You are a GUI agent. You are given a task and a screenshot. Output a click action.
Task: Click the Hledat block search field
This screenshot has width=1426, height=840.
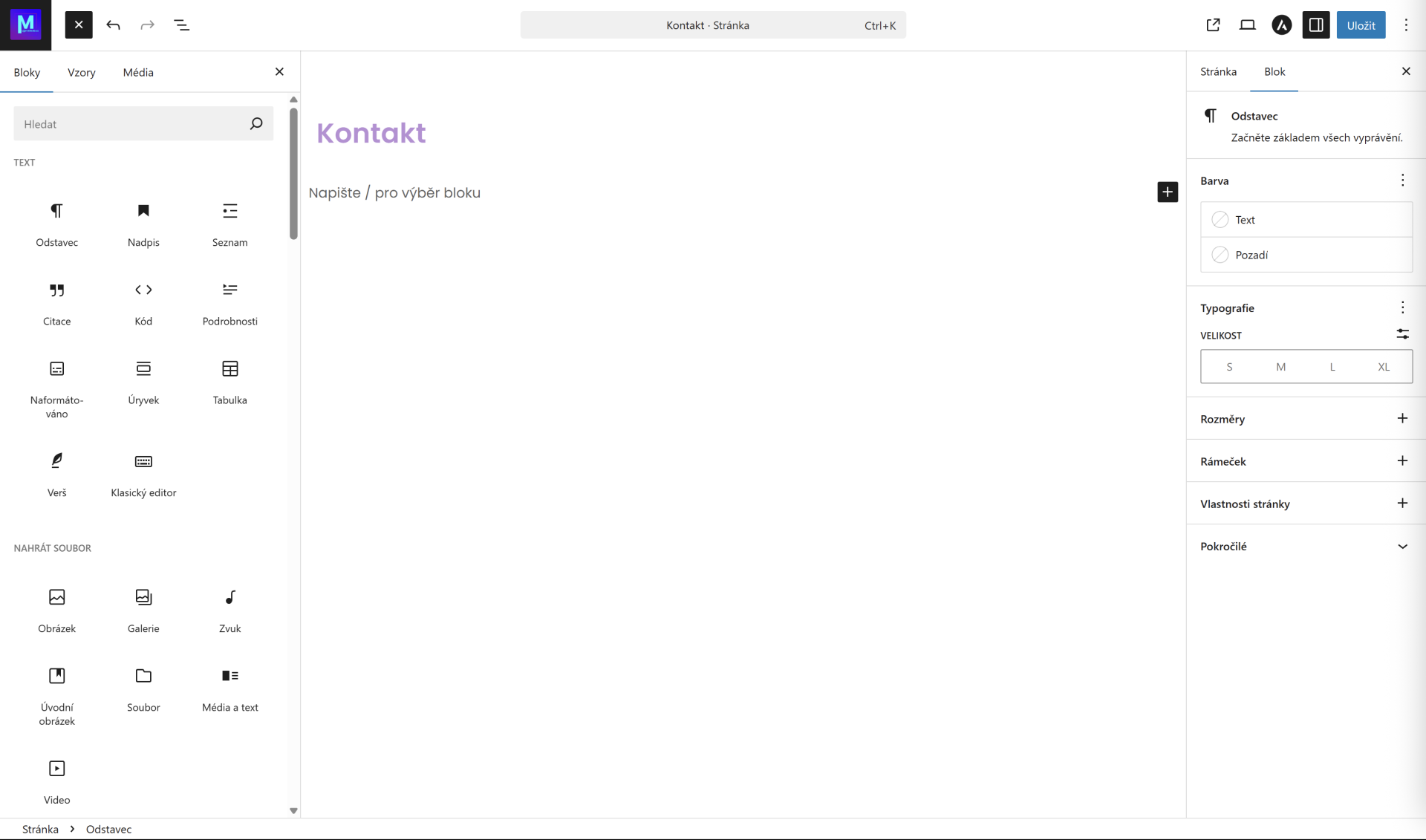[x=132, y=124]
